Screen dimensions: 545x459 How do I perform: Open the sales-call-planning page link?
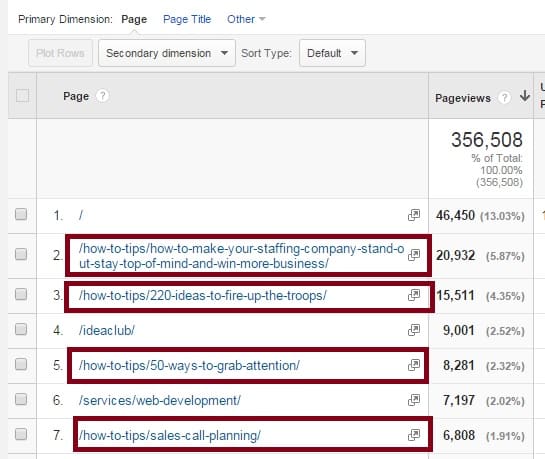[x=170, y=436]
